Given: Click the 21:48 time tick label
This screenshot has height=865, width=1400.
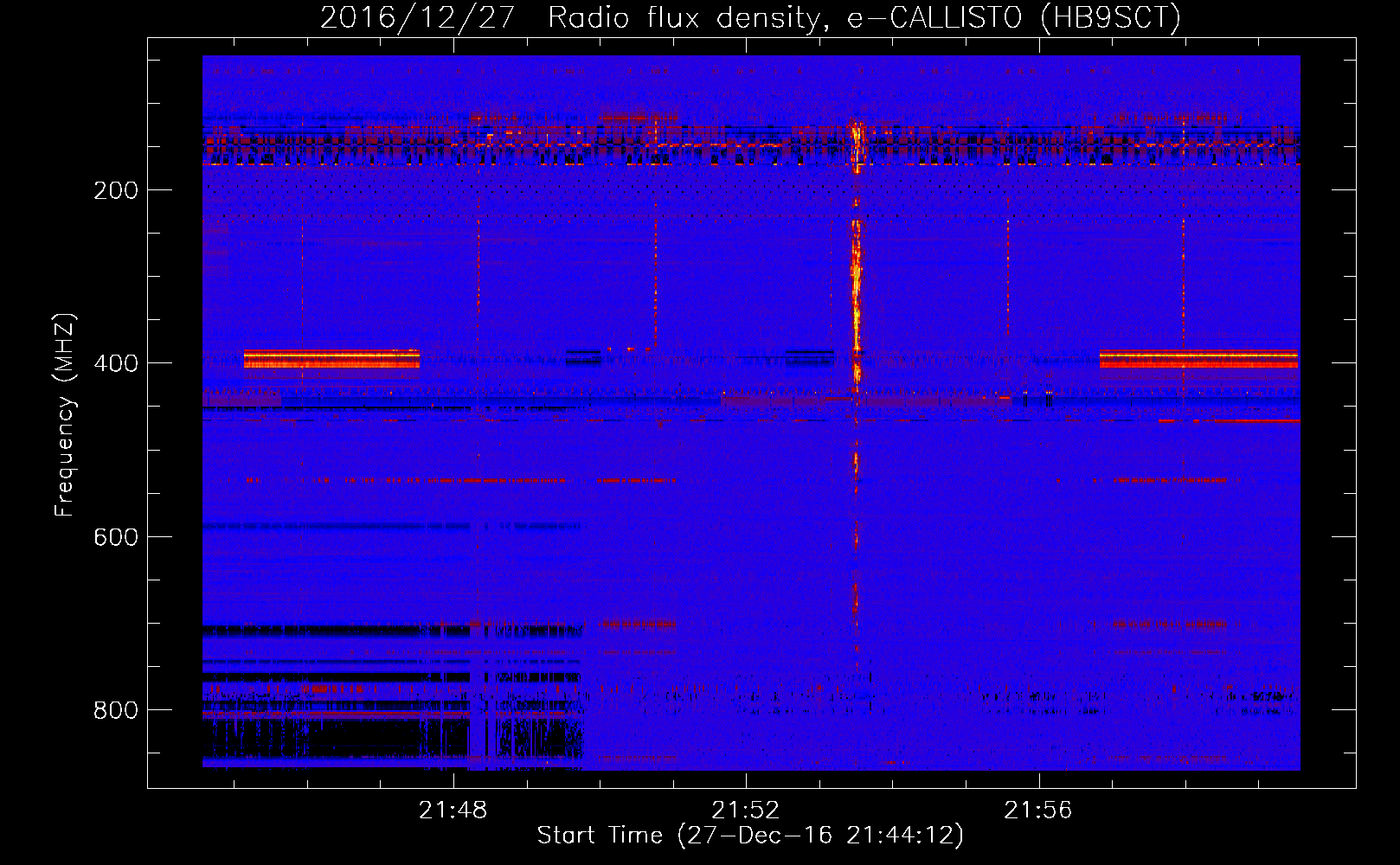Looking at the screenshot, I should tap(453, 811).
